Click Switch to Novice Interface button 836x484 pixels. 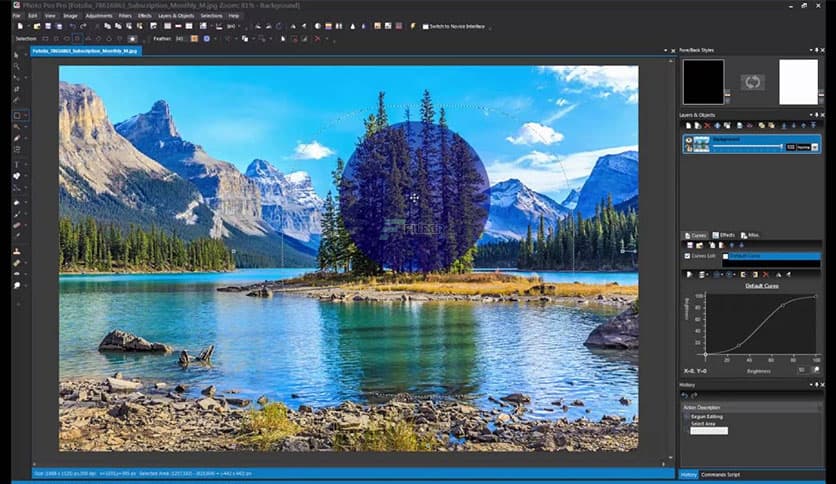(454, 26)
